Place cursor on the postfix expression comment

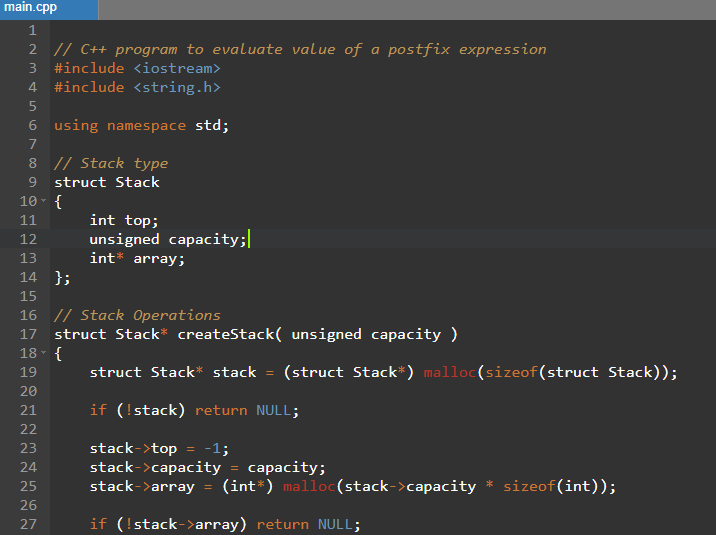[x=300, y=49]
